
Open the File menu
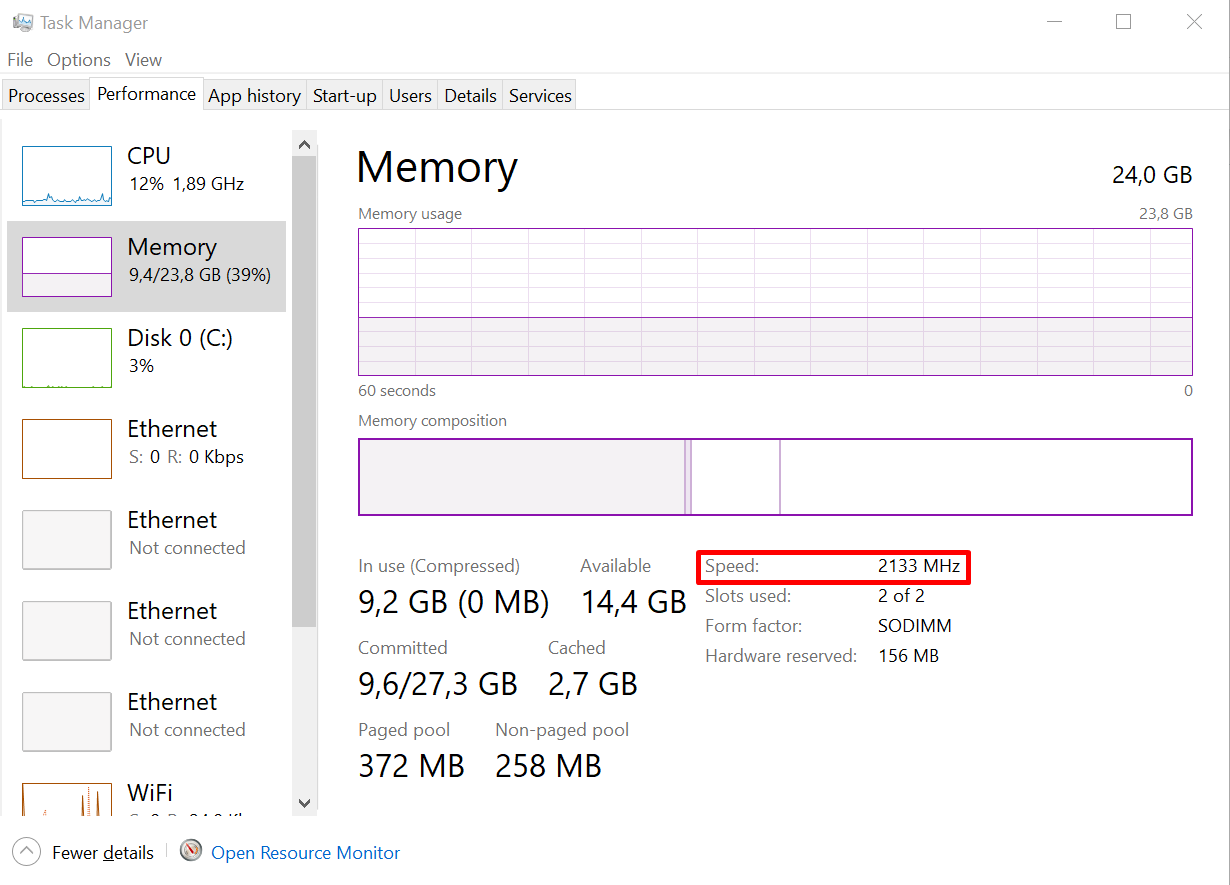pos(20,60)
